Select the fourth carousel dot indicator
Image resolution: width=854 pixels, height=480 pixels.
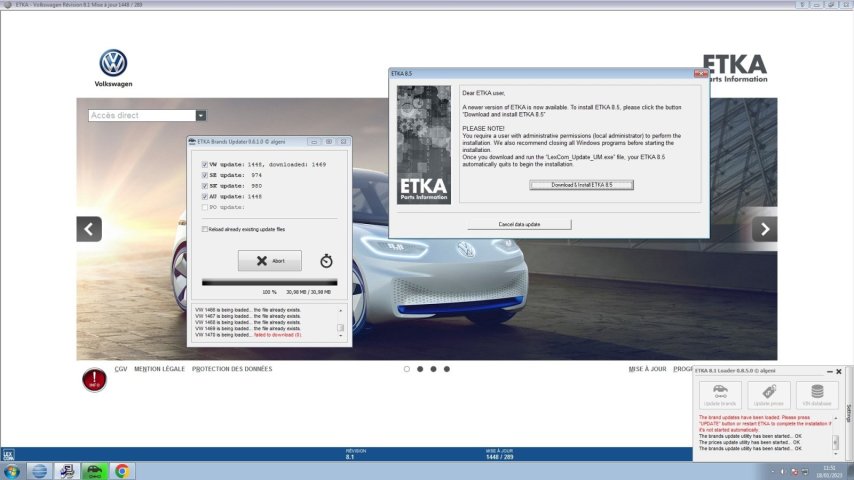447,369
